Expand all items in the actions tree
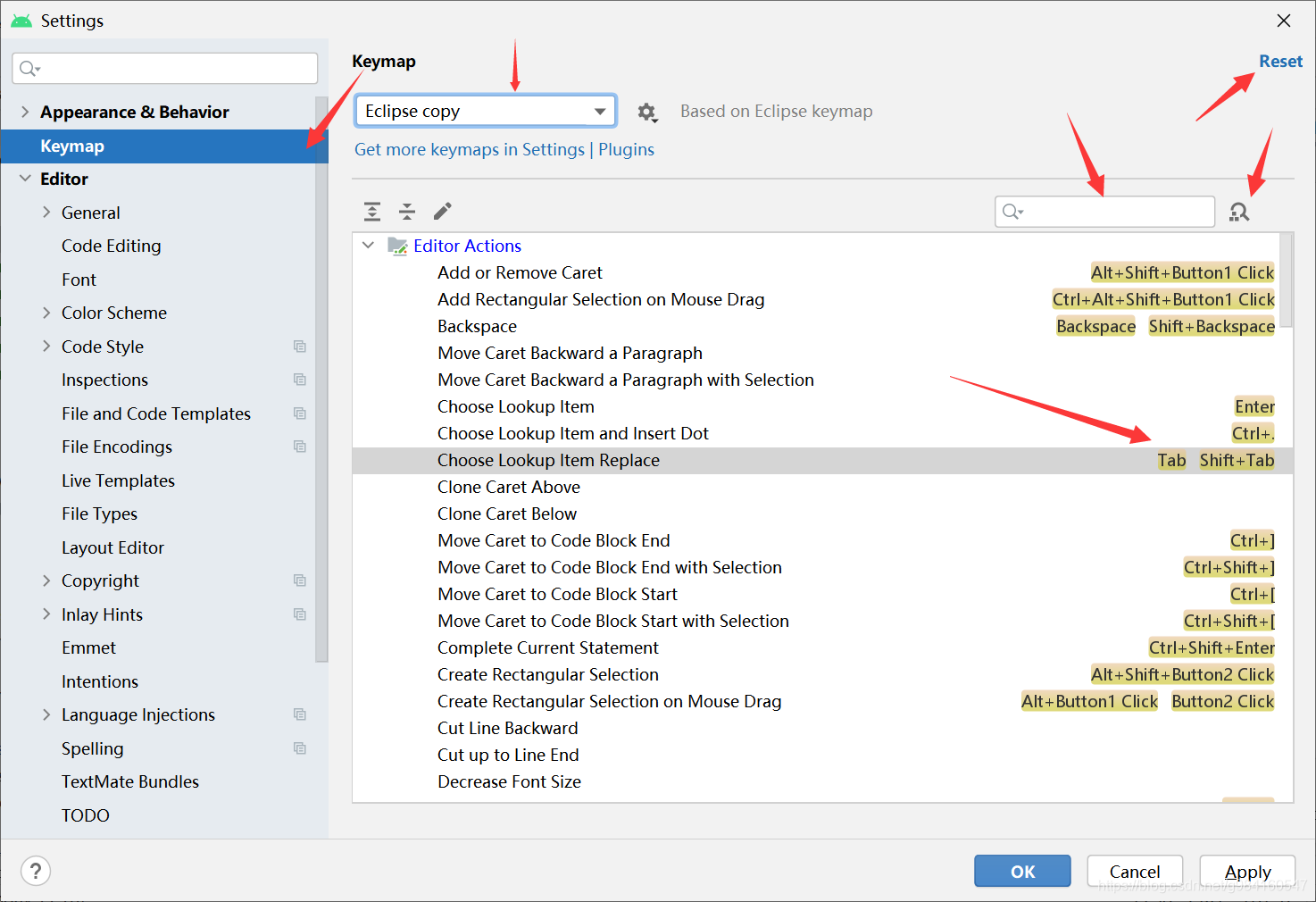This screenshot has width=1316, height=902. [372, 211]
